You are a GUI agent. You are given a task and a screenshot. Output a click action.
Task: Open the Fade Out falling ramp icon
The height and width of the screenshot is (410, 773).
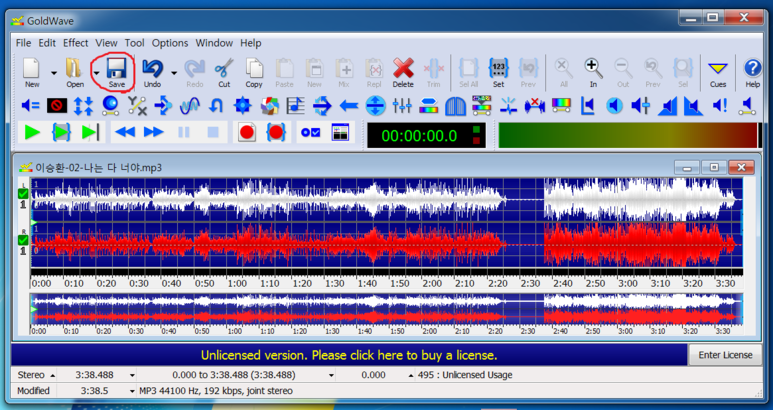coord(694,105)
